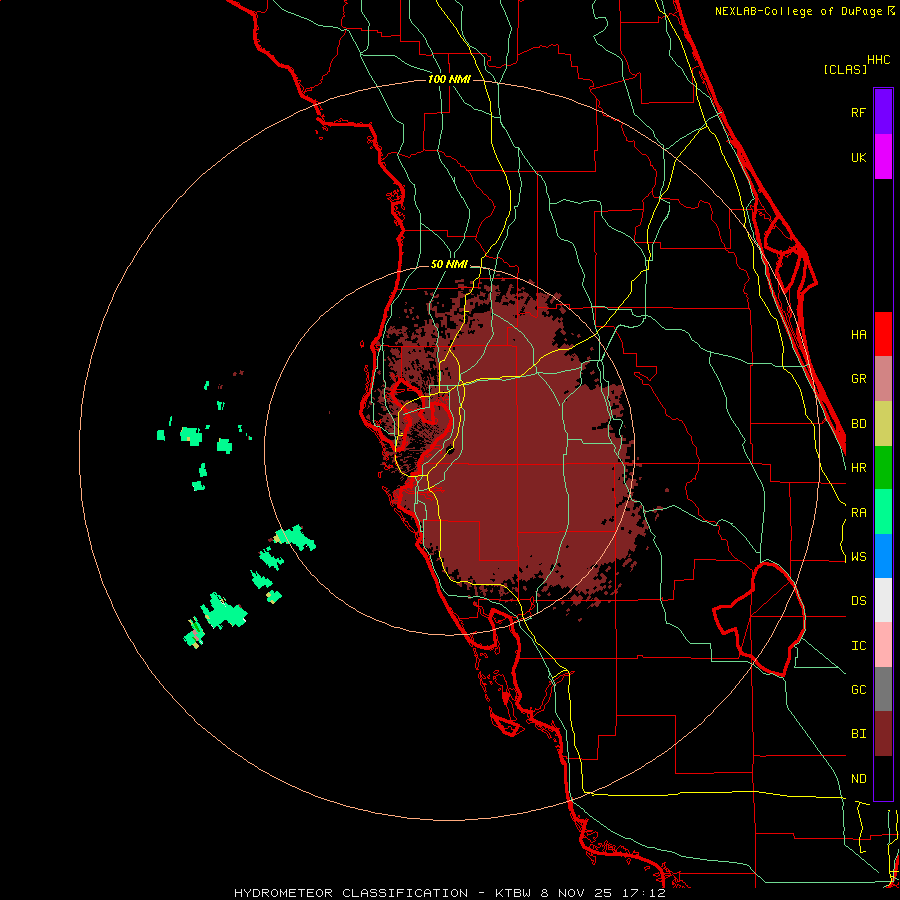Image resolution: width=900 pixels, height=900 pixels.
Task: Click the IC pink legend swatch
Action: coord(883,645)
